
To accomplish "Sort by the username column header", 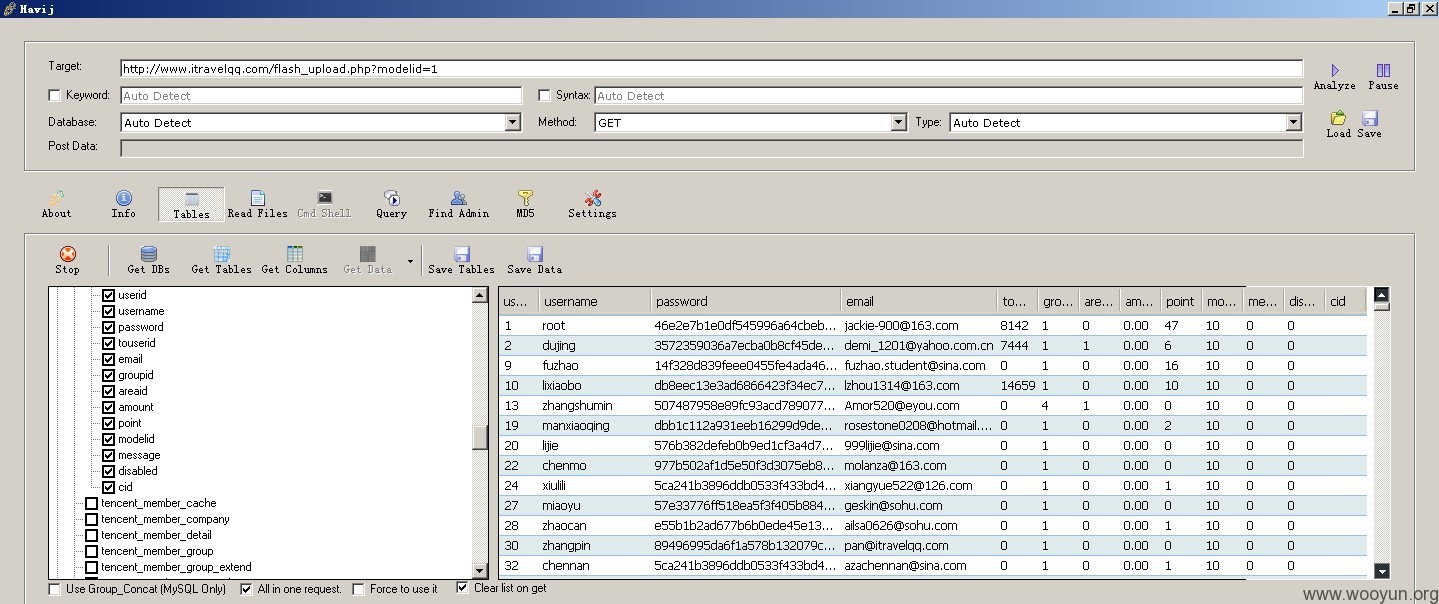I will pos(593,301).
